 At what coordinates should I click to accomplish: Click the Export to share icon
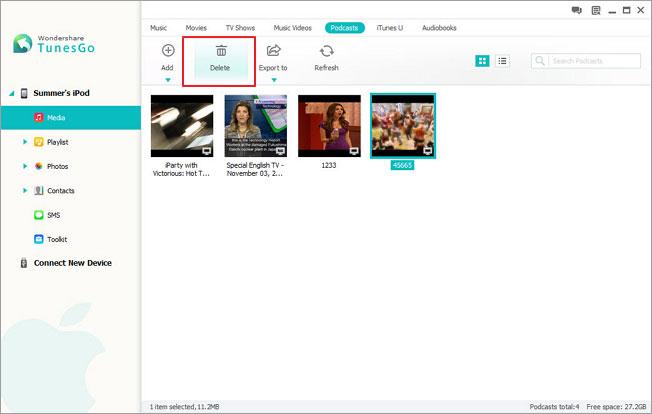274,51
